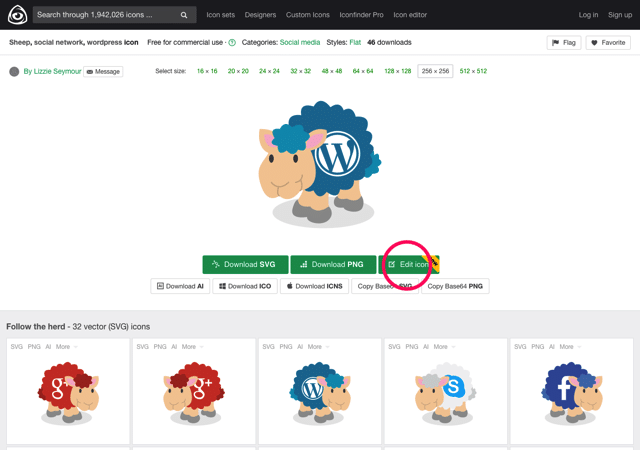Select size 512 x 512

pos(473,71)
